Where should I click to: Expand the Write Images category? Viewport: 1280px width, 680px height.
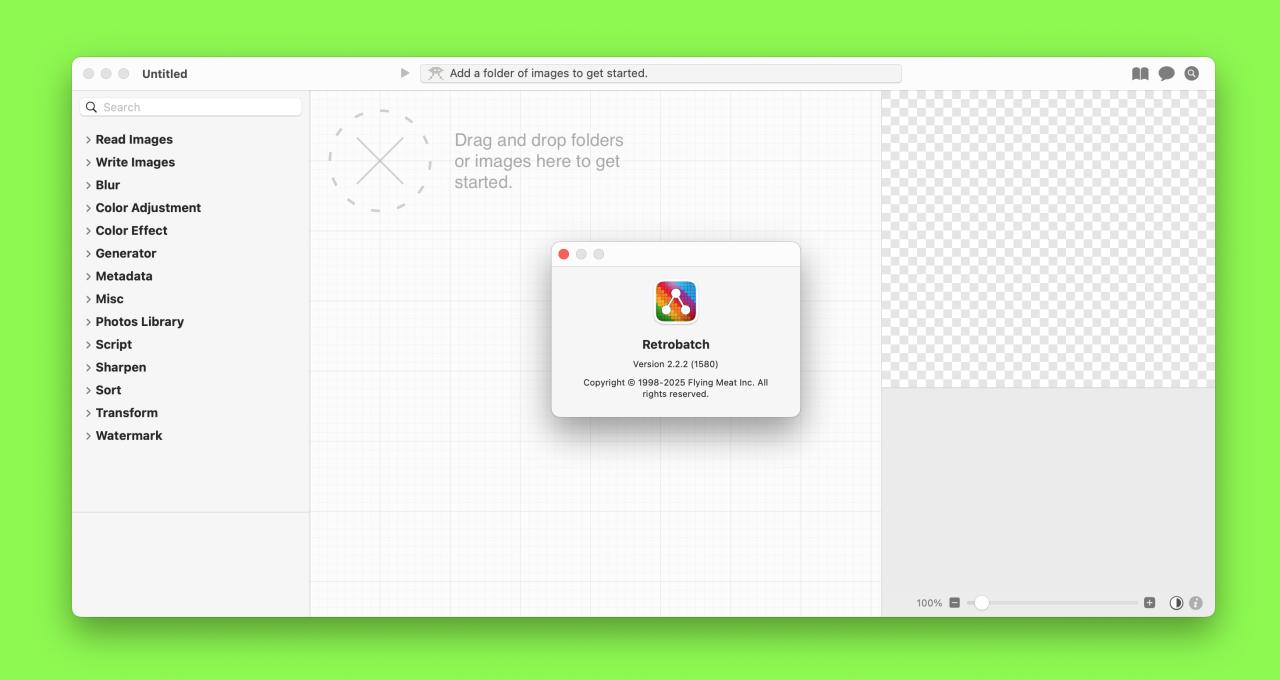88,162
